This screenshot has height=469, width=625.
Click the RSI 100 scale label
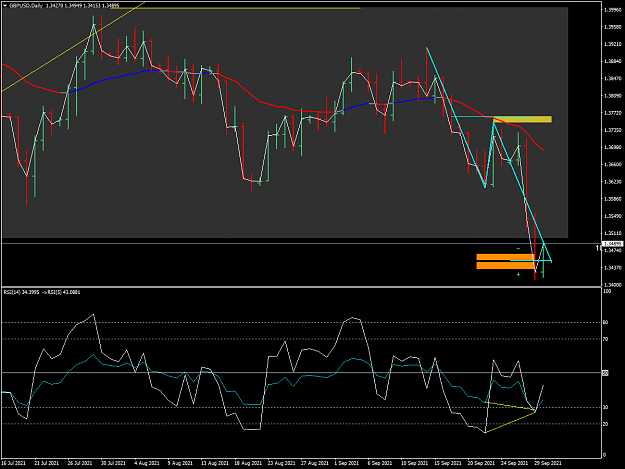(607, 292)
